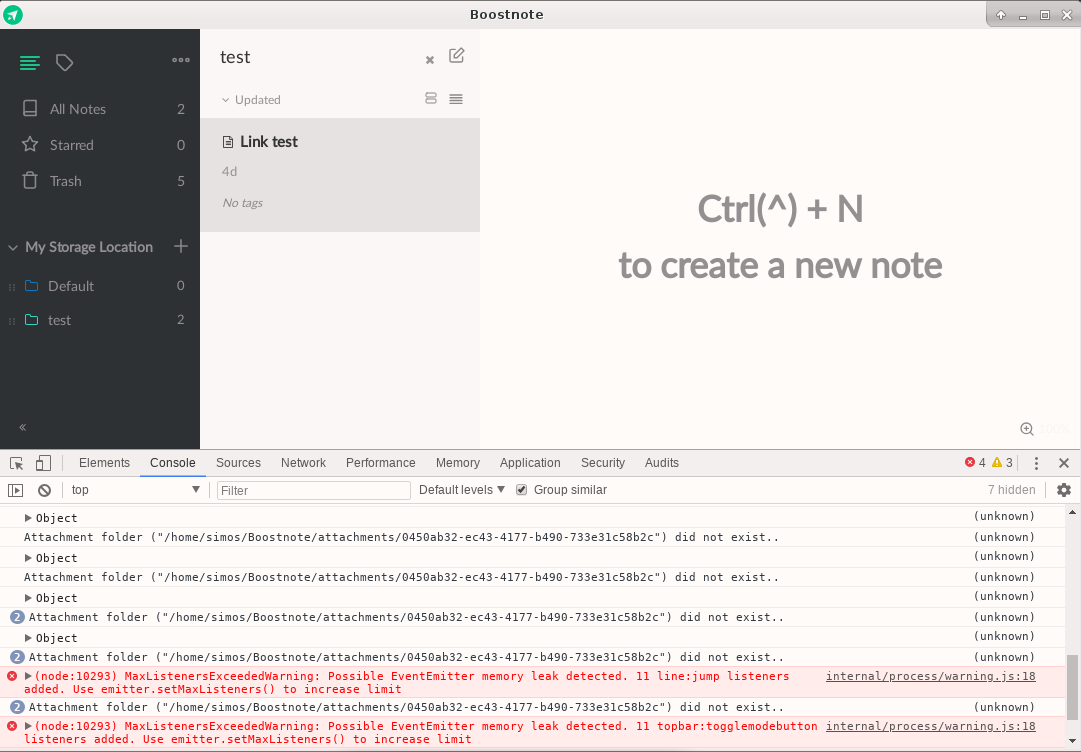Screen dimensions: 1081x752
Task: Open Starred notes
Action: coord(100,145)
